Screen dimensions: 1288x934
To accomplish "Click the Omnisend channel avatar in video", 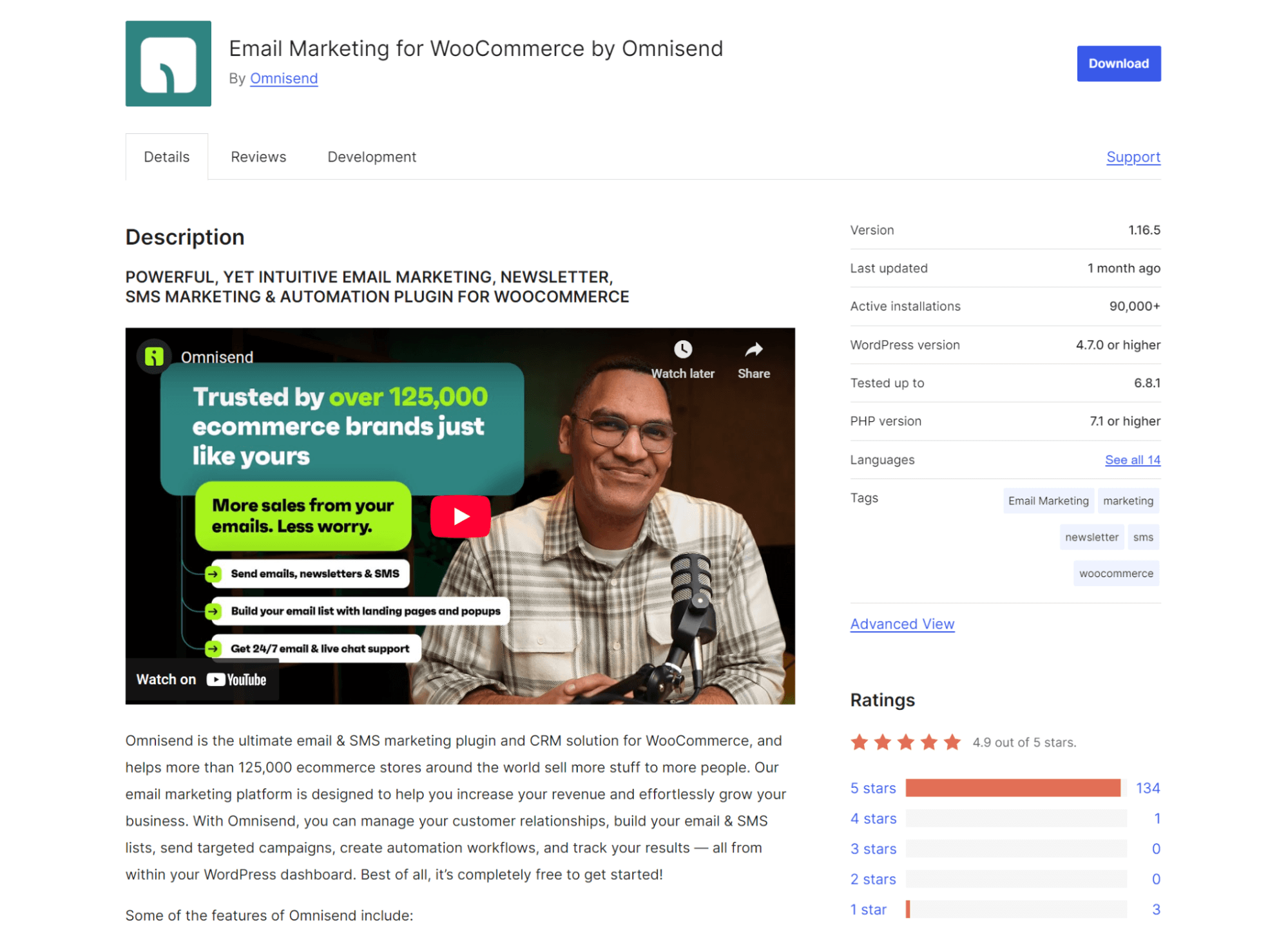I will 154,356.
